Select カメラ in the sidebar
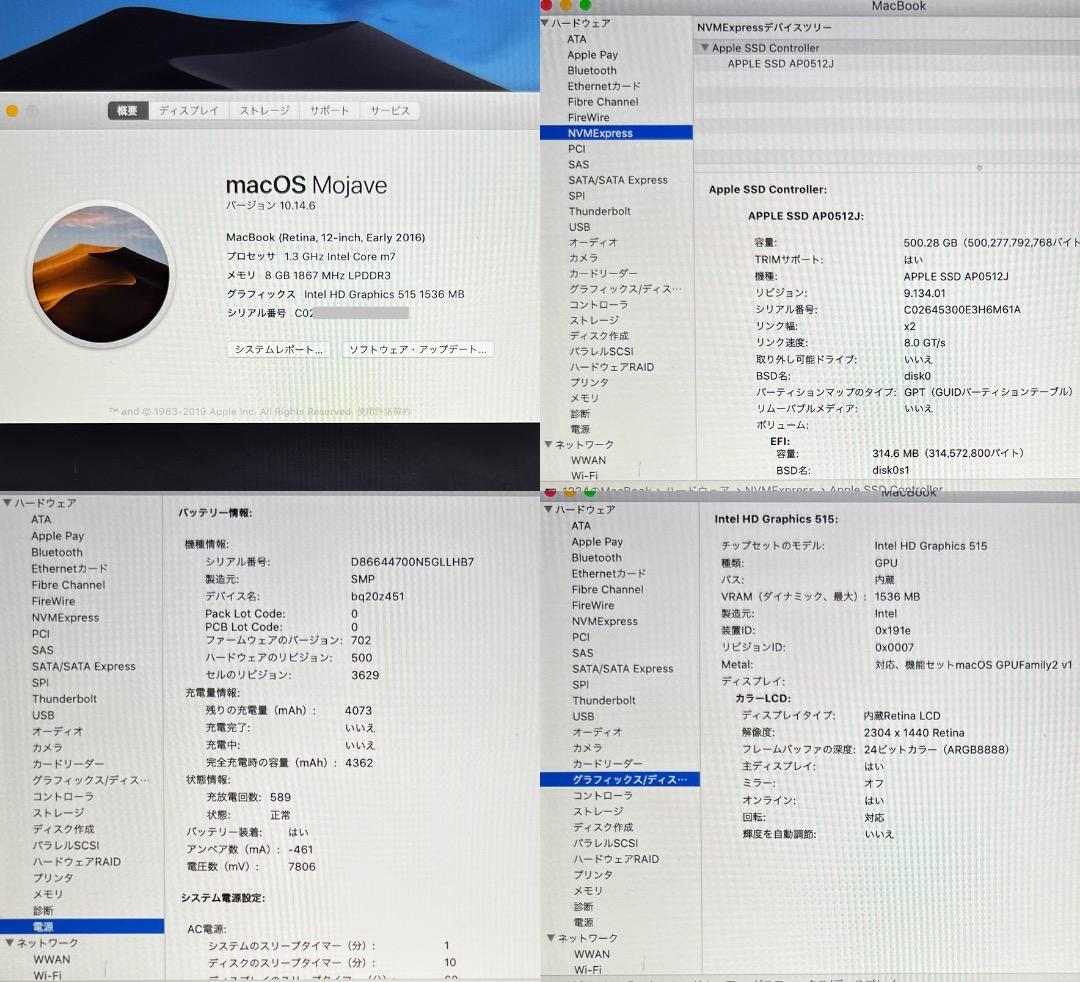1080x982 pixels. tap(582, 258)
